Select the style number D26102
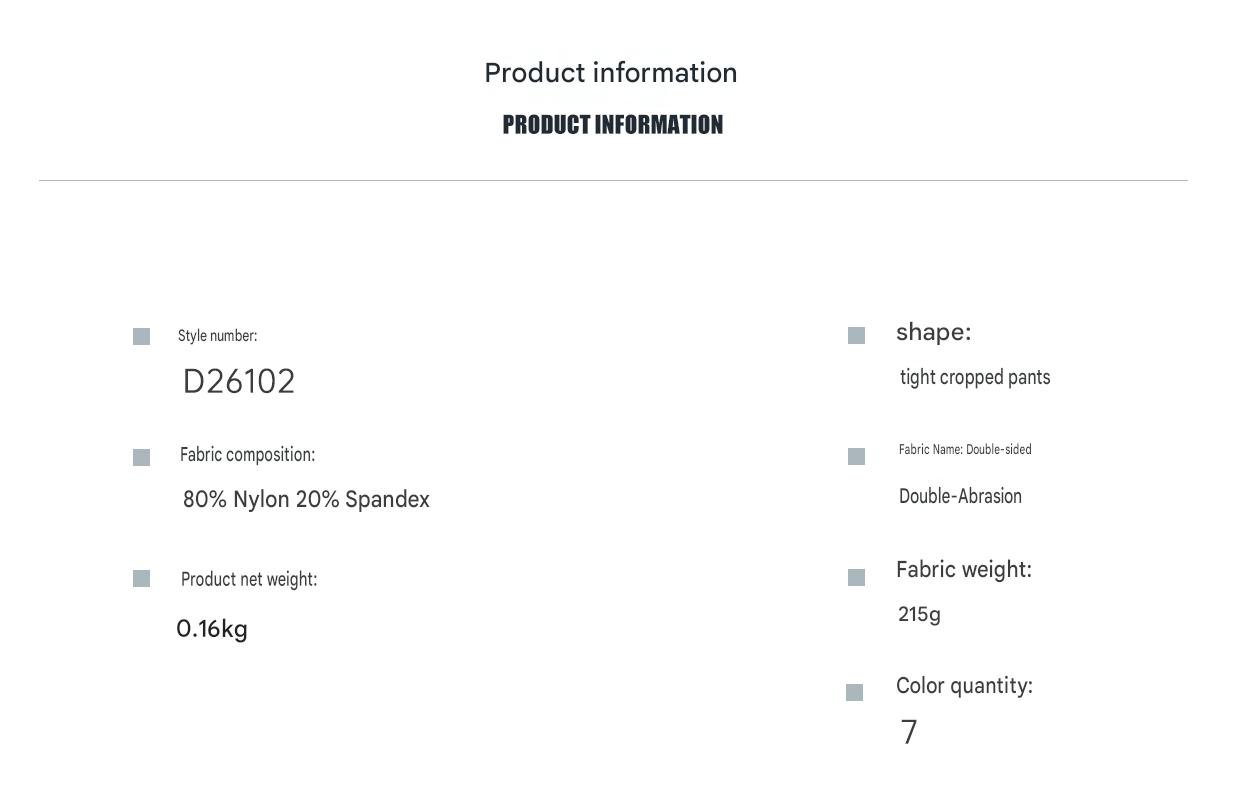 [x=239, y=382]
